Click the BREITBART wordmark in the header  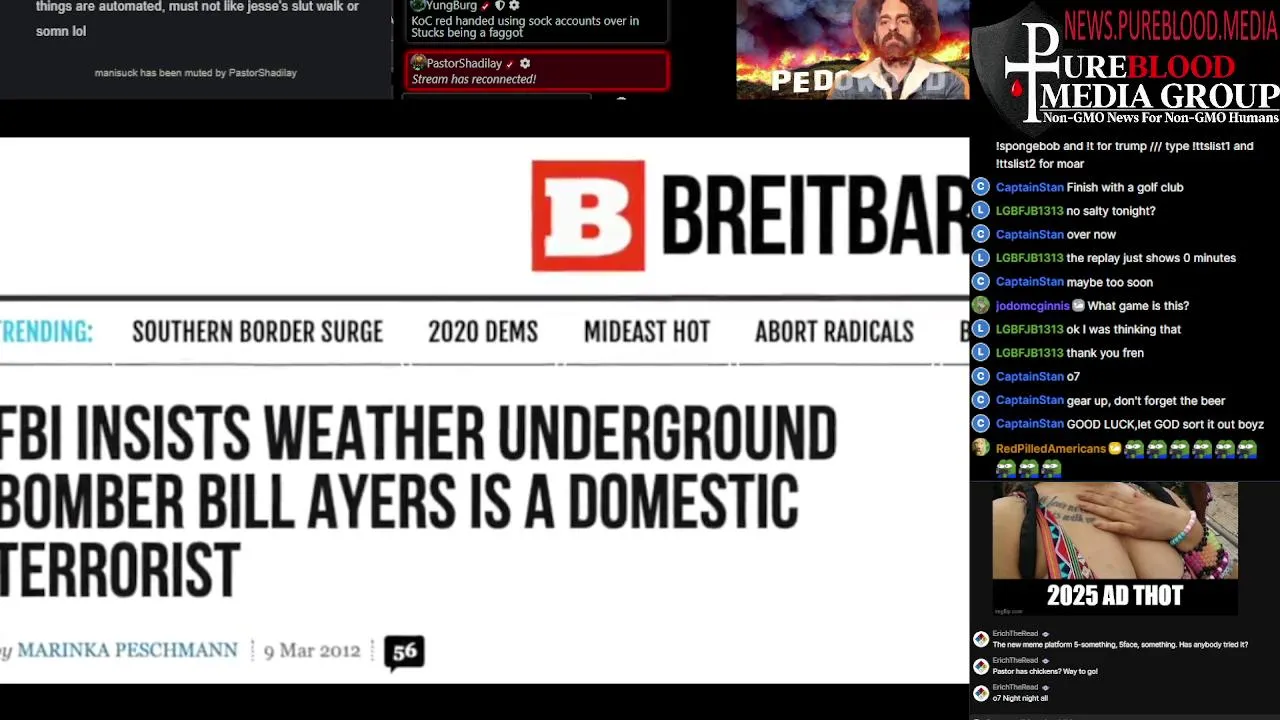[x=814, y=216]
